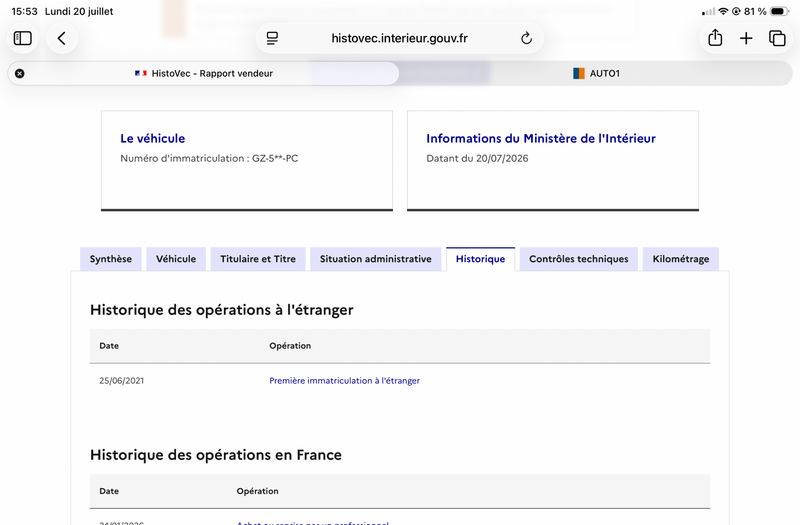Focus the histovec.interieur.gouv.fr address field
The width and height of the screenshot is (800, 525).
tap(399, 38)
